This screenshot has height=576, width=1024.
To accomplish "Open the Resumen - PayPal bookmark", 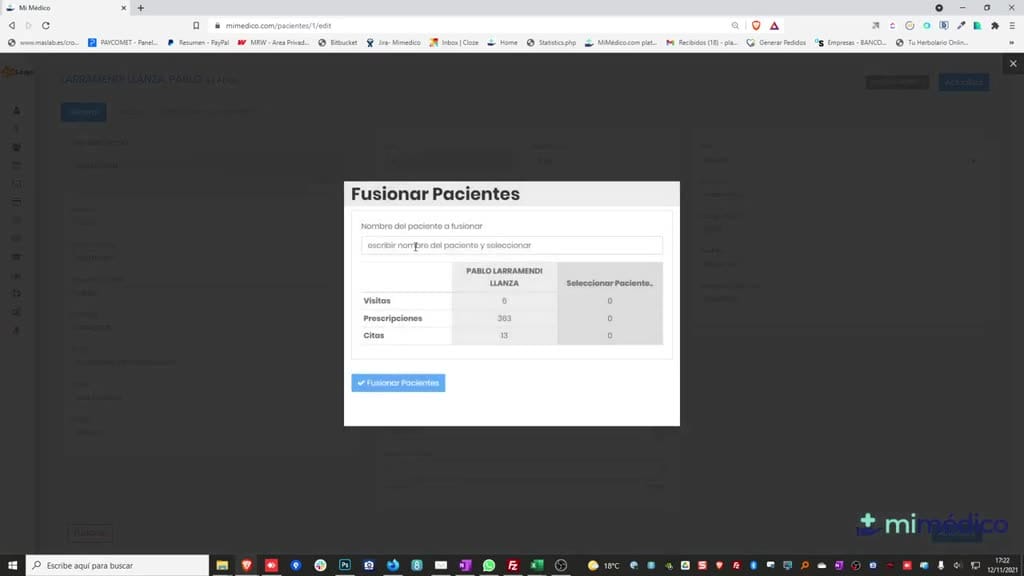I will click(198, 42).
